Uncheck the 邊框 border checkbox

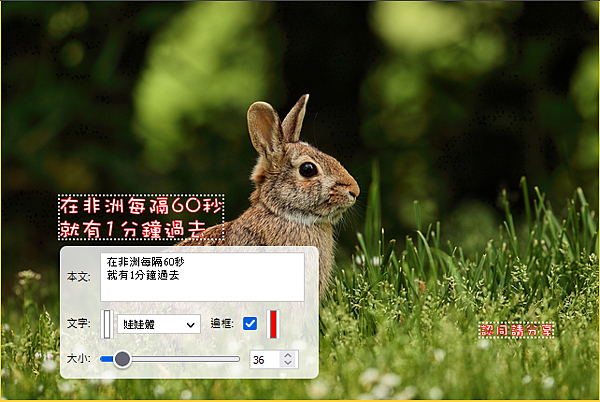[x=250, y=324]
